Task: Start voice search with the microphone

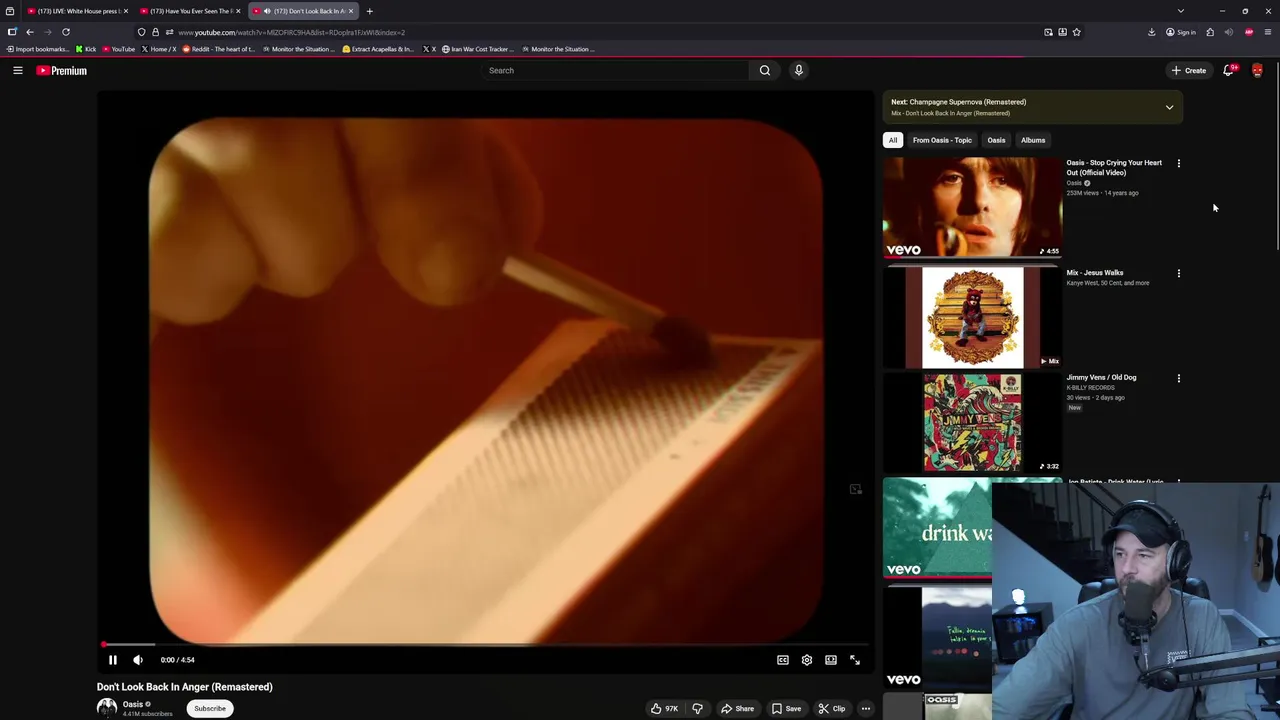Action: (799, 70)
